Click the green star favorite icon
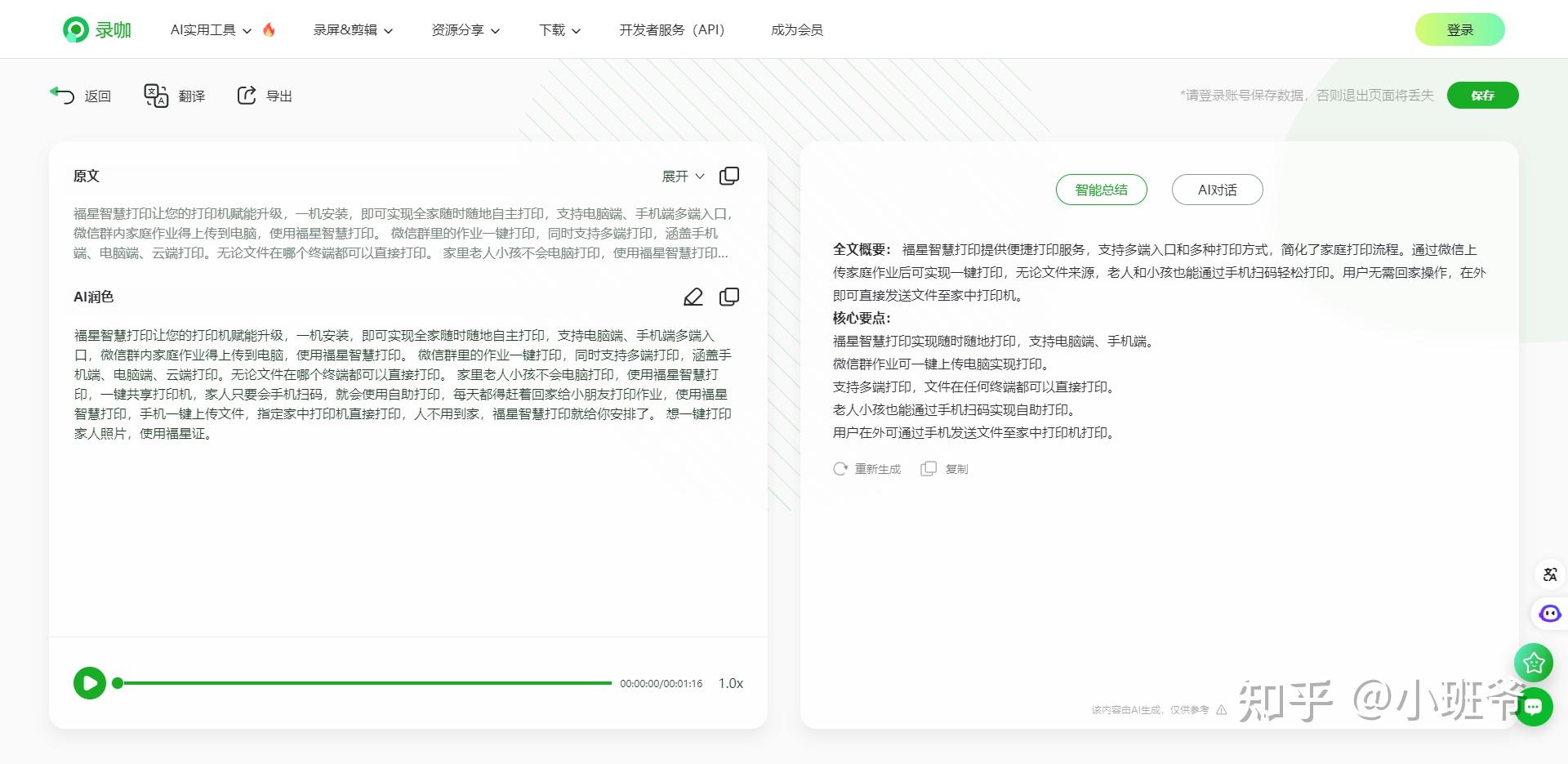Image resolution: width=1568 pixels, height=764 pixels. click(x=1533, y=663)
